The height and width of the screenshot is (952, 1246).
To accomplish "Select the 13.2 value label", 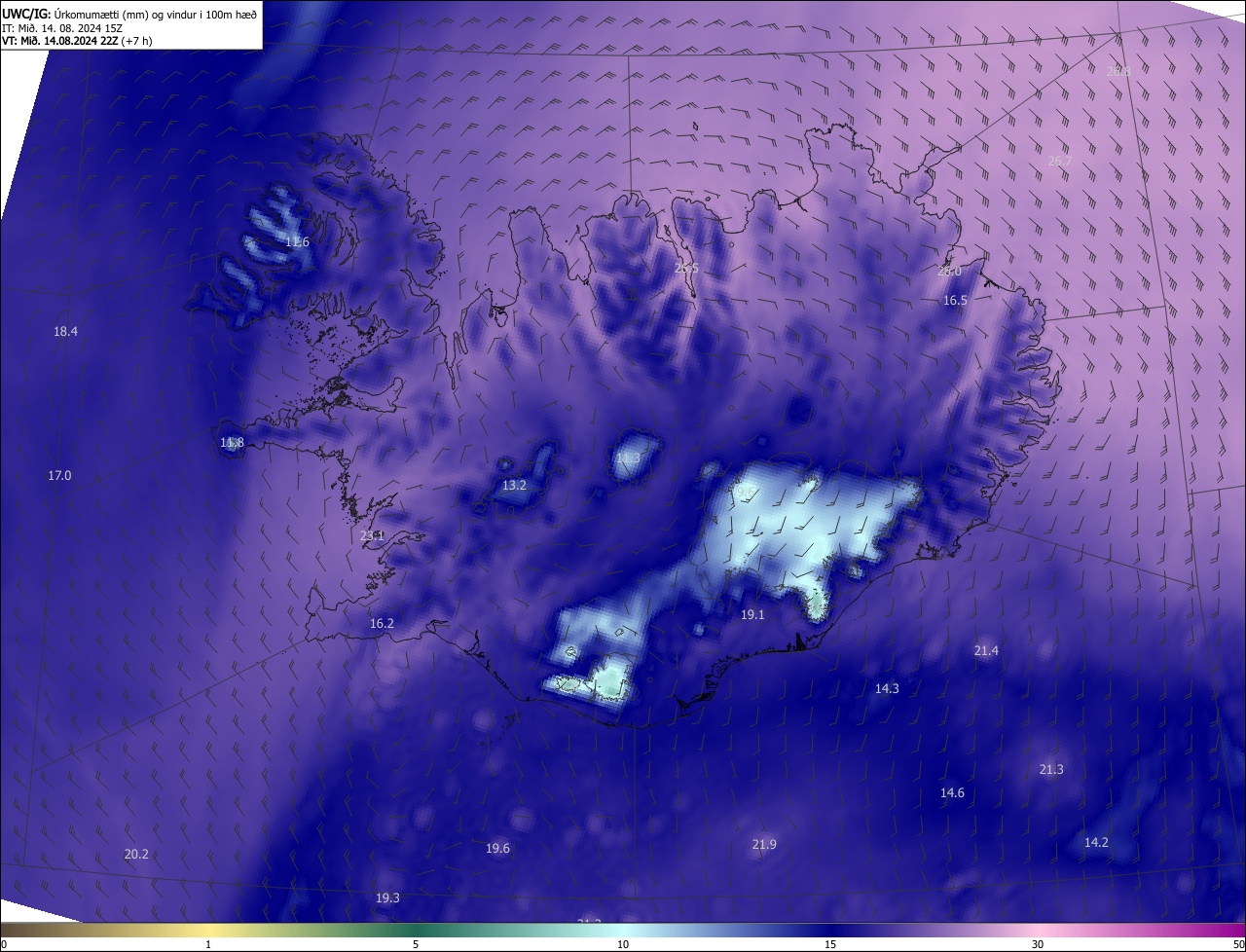I will [x=514, y=486].
